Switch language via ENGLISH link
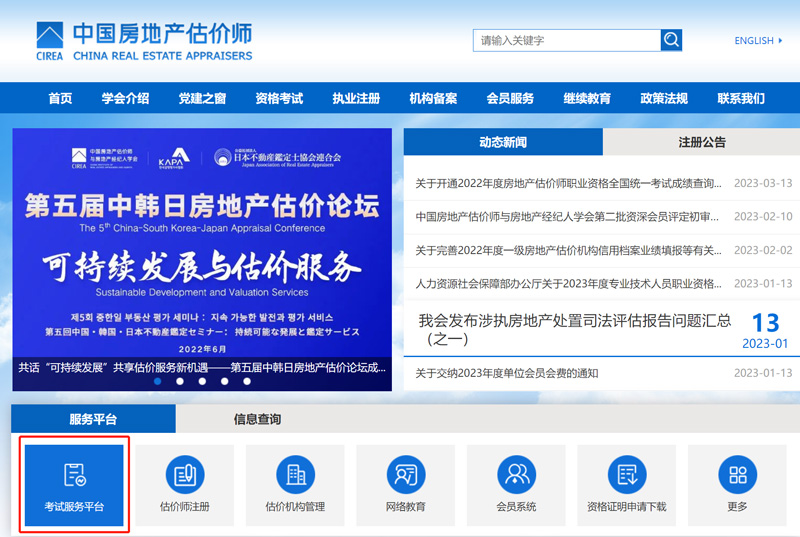Screen dimensions: 800x537 754,41
